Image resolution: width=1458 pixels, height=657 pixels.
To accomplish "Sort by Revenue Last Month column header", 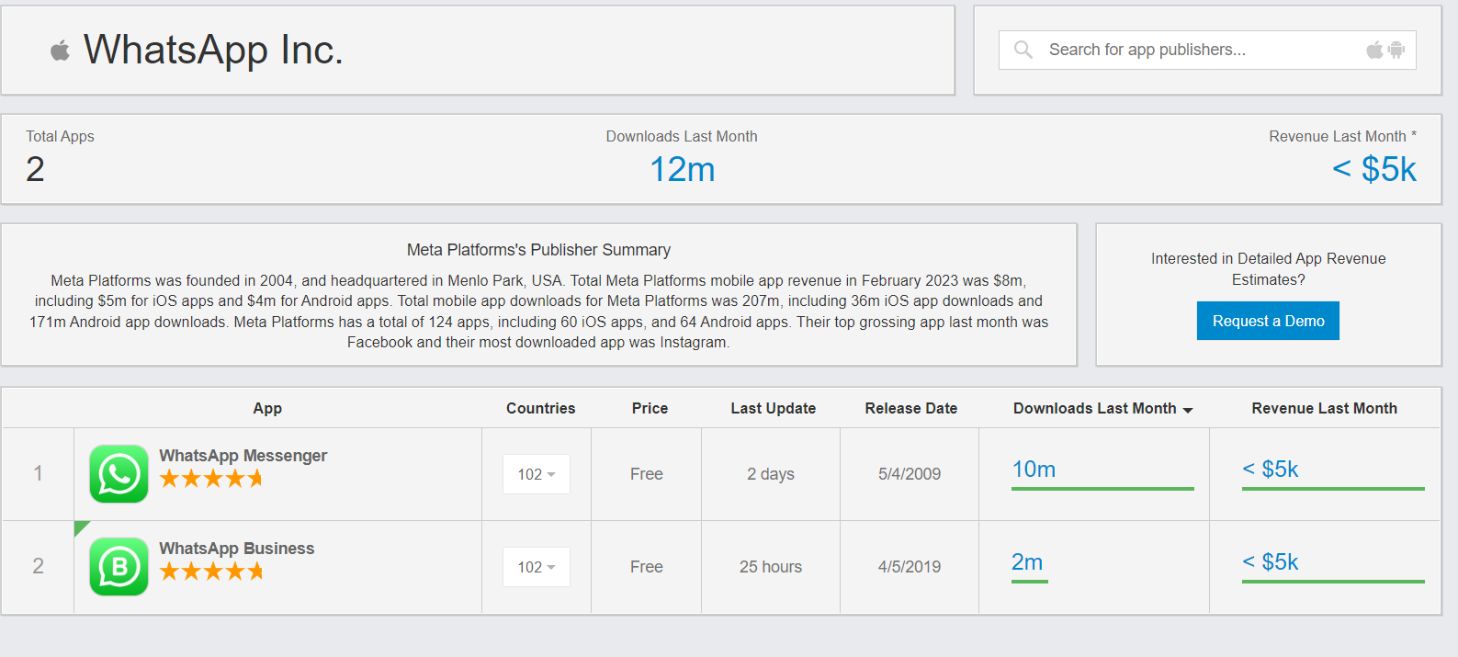I will (1324, 408).
